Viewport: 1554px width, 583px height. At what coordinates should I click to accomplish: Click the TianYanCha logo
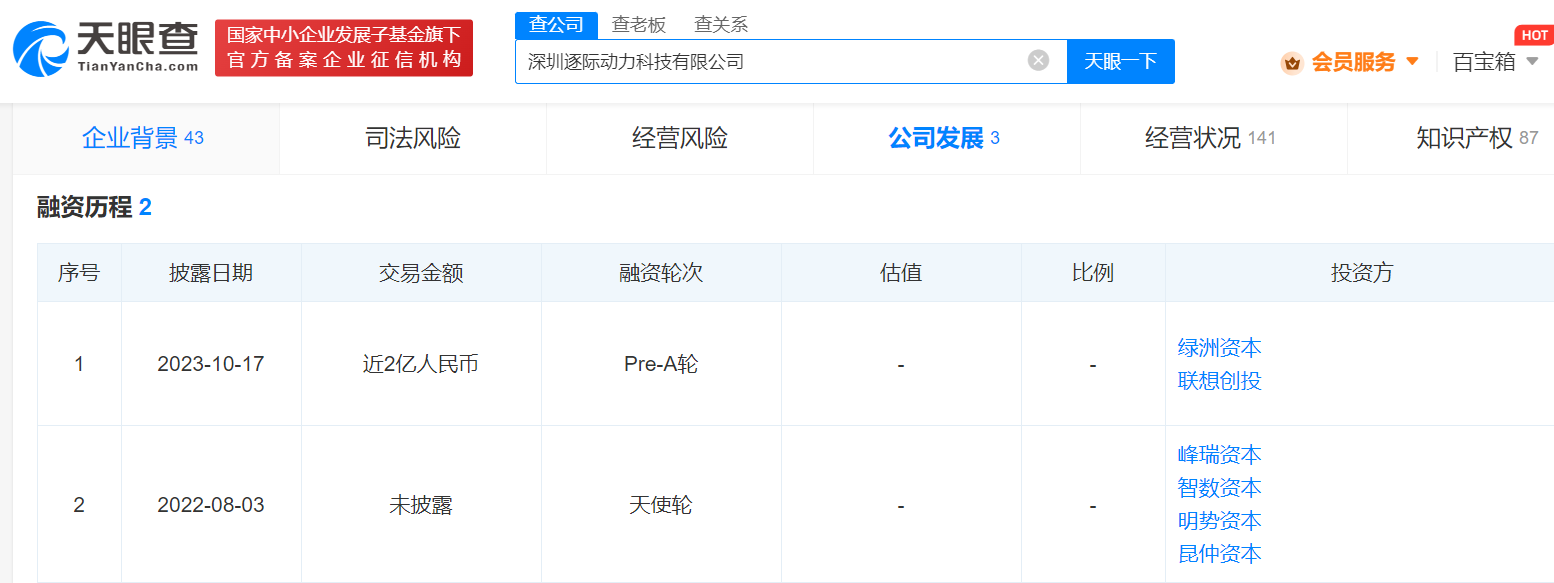point(105,48)
